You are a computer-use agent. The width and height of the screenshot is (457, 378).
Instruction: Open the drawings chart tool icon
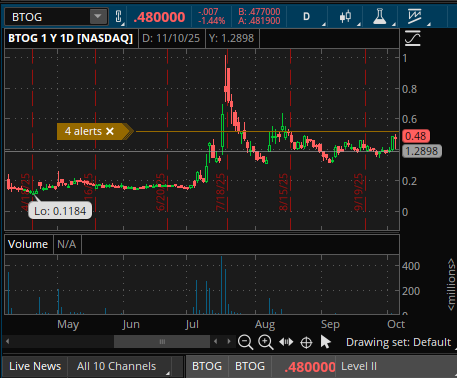pyautogui.click(x=415, y=16)
